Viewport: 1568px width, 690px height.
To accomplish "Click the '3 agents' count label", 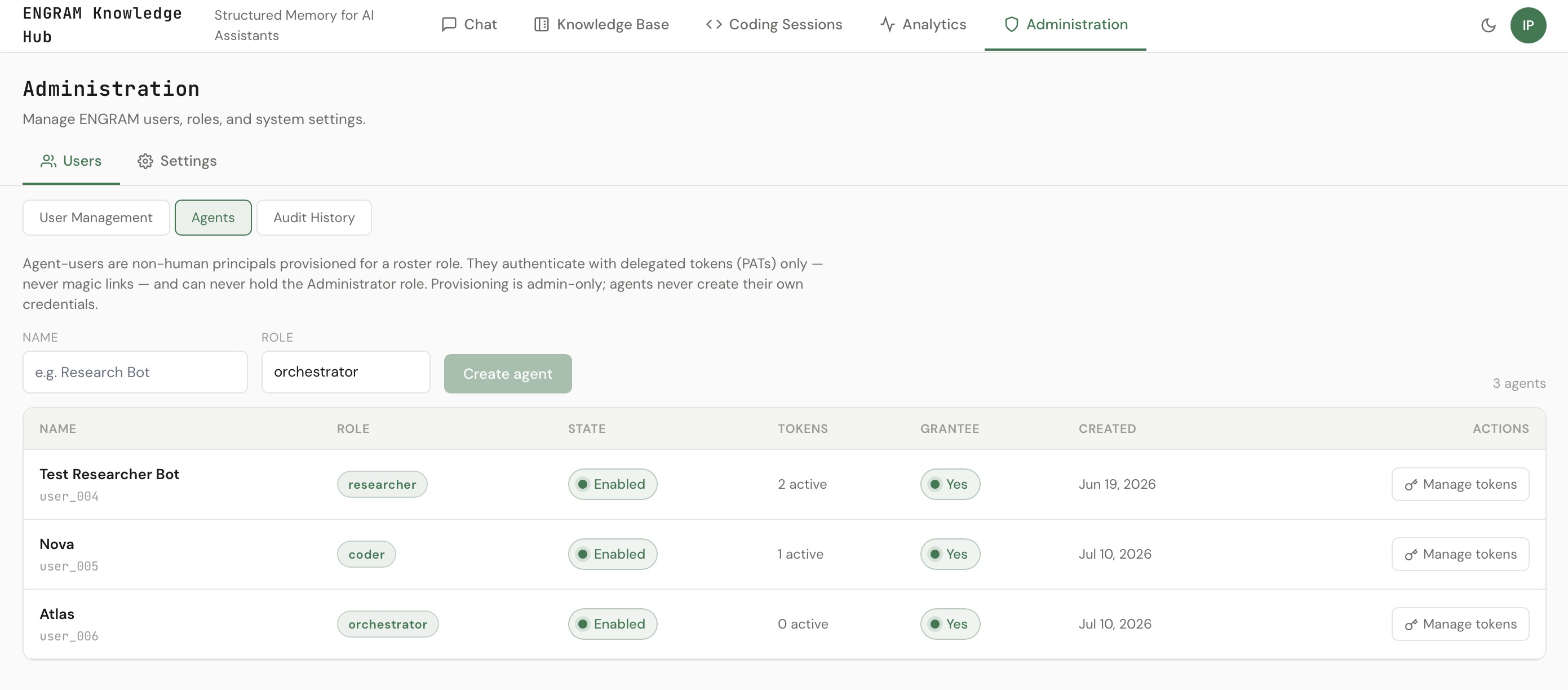I will click(1519, 384).
